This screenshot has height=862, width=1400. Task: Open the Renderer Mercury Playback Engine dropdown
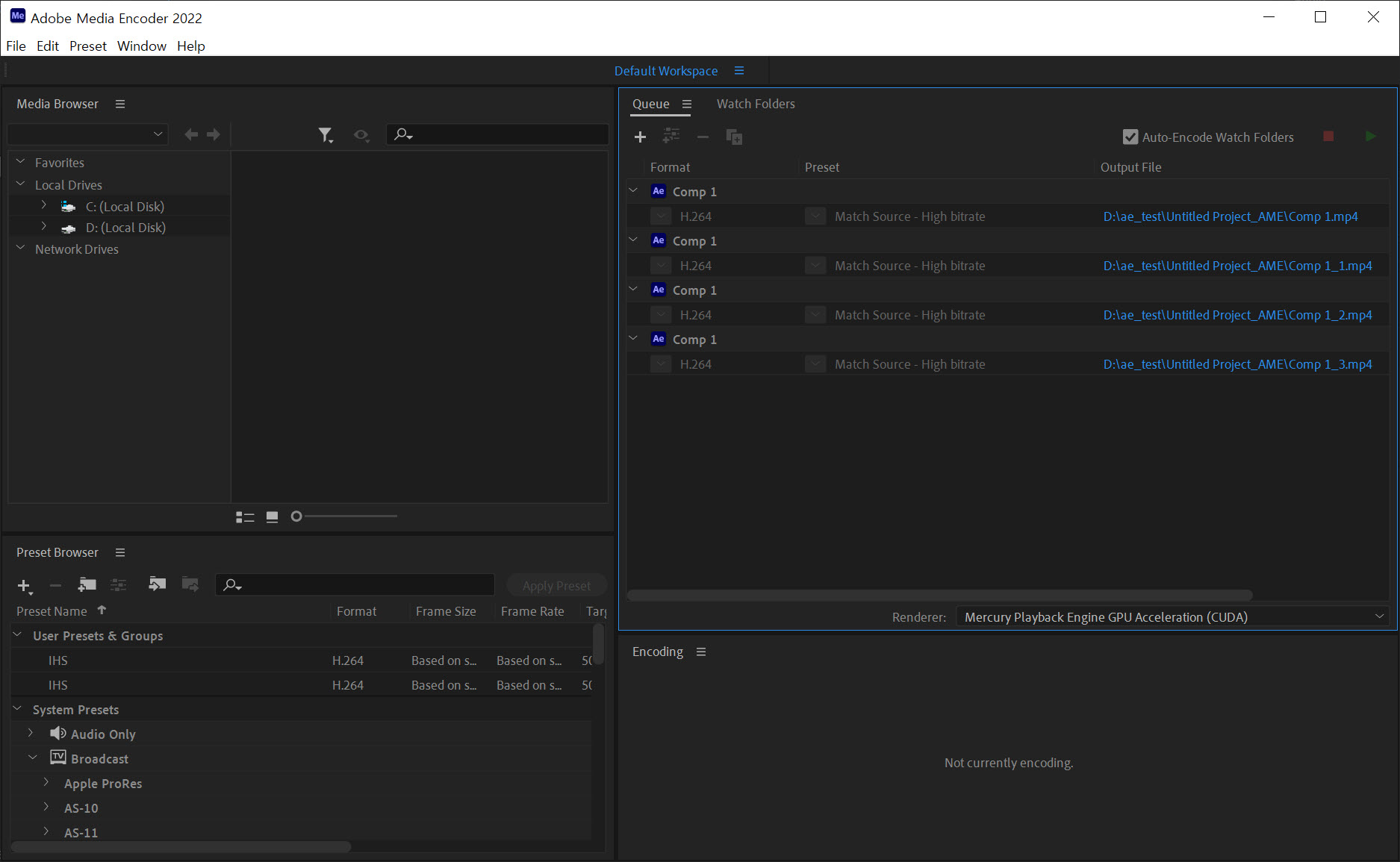[x=1172, y=617]
